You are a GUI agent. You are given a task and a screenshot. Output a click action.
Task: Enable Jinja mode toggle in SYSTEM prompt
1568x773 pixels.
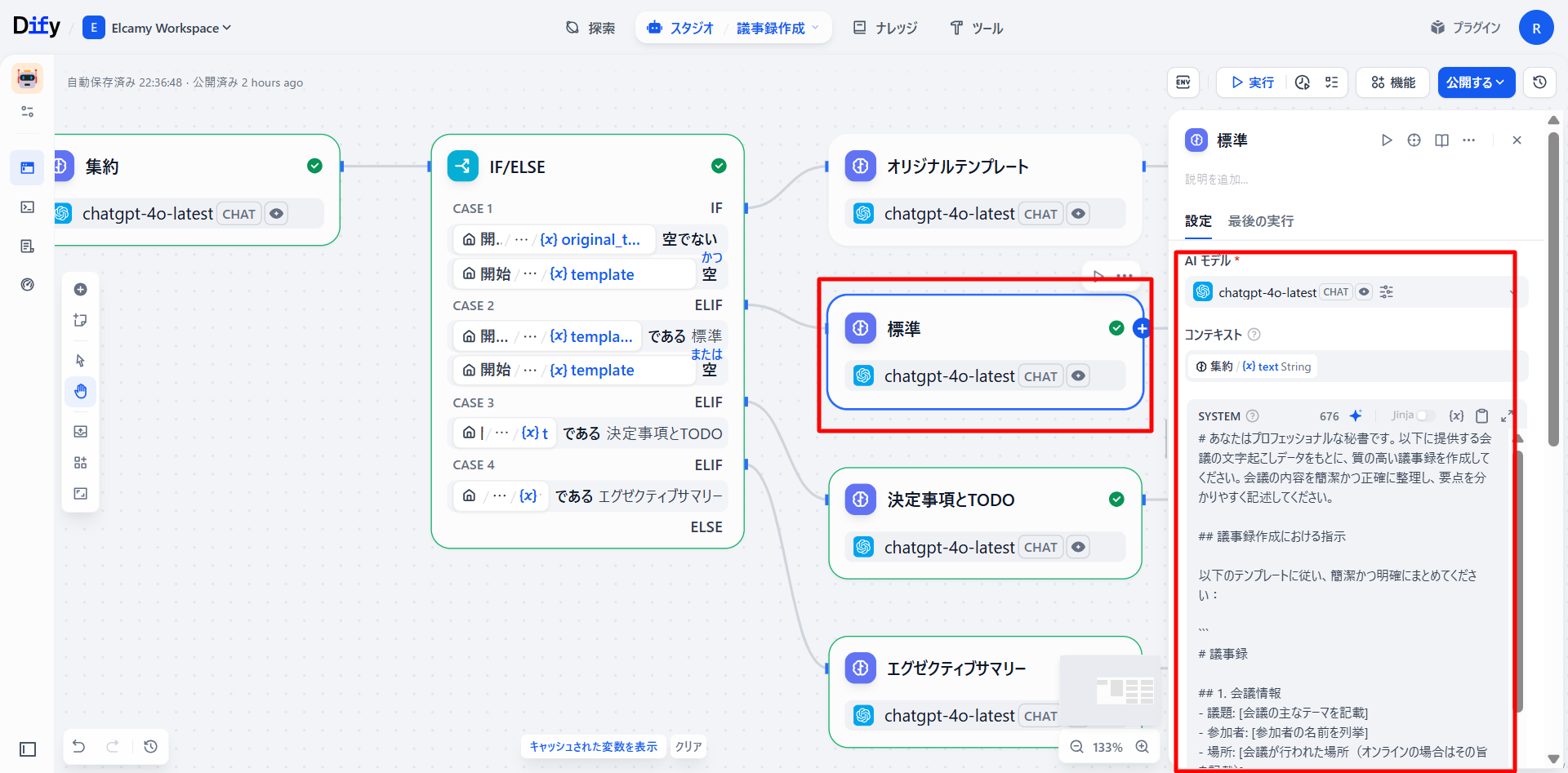[1425, 415]
